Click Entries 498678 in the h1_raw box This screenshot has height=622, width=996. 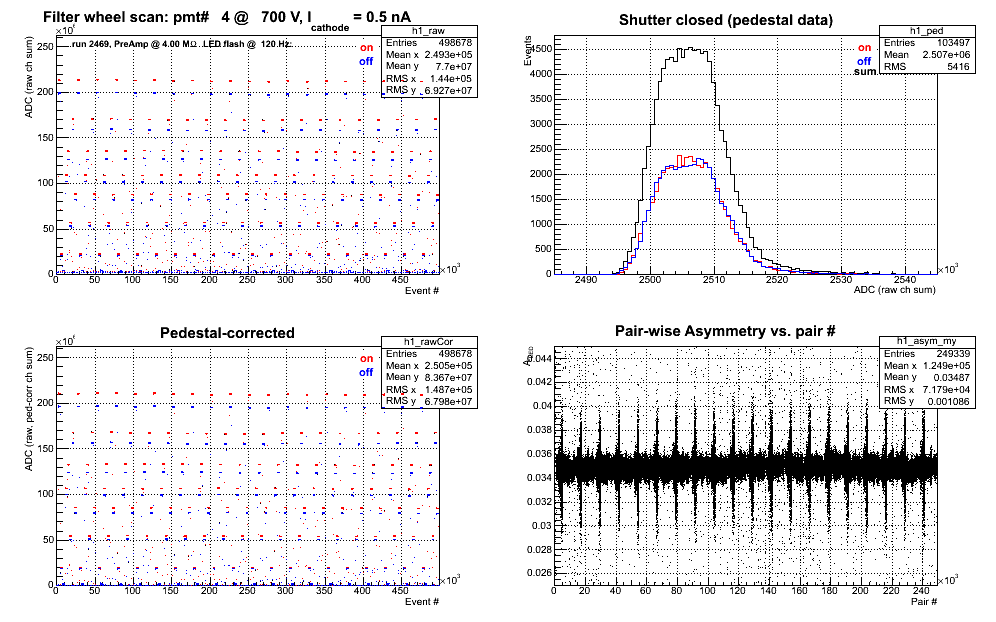point(429,43)
